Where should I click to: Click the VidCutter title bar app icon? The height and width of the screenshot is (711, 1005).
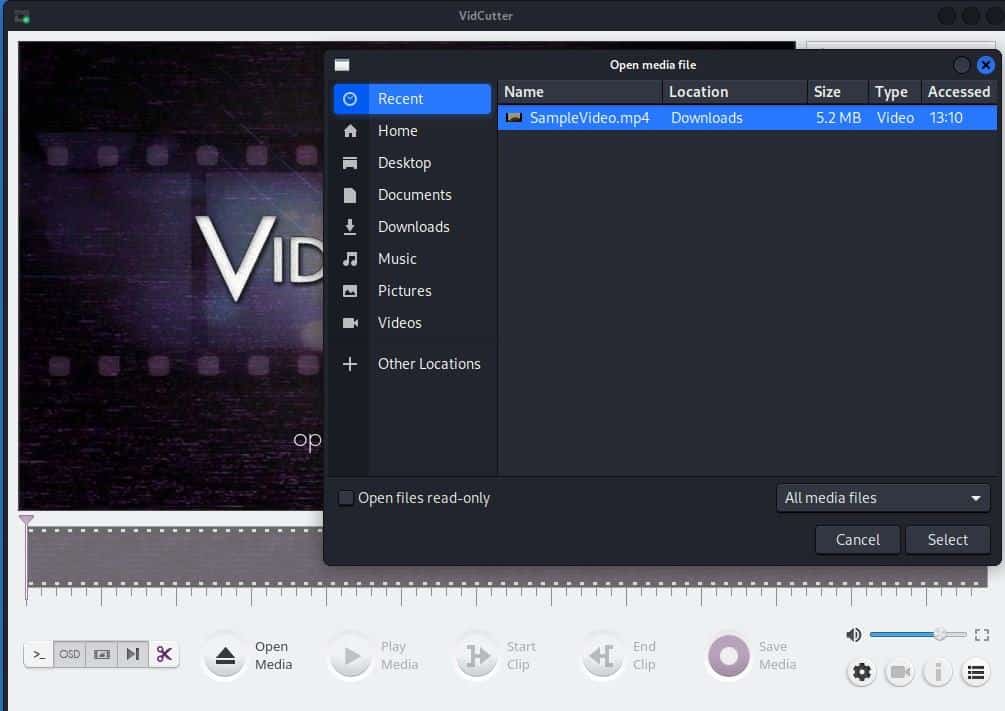point(22,16)
